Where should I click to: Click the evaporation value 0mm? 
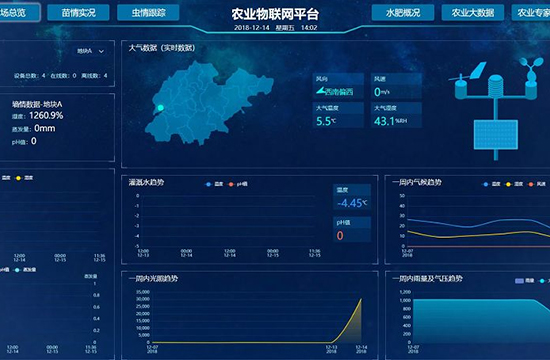(x=45, y=128)
